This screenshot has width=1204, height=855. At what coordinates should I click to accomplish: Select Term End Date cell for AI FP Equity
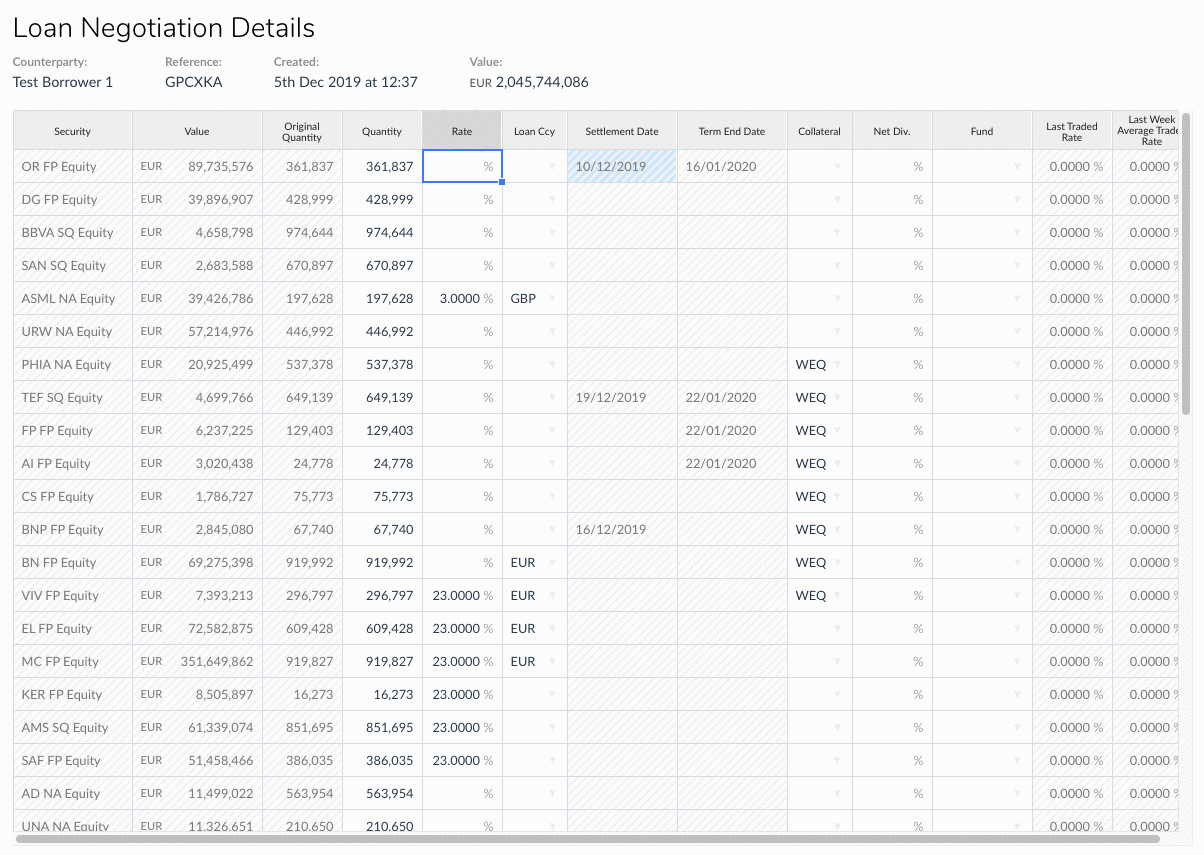(732, 464)
